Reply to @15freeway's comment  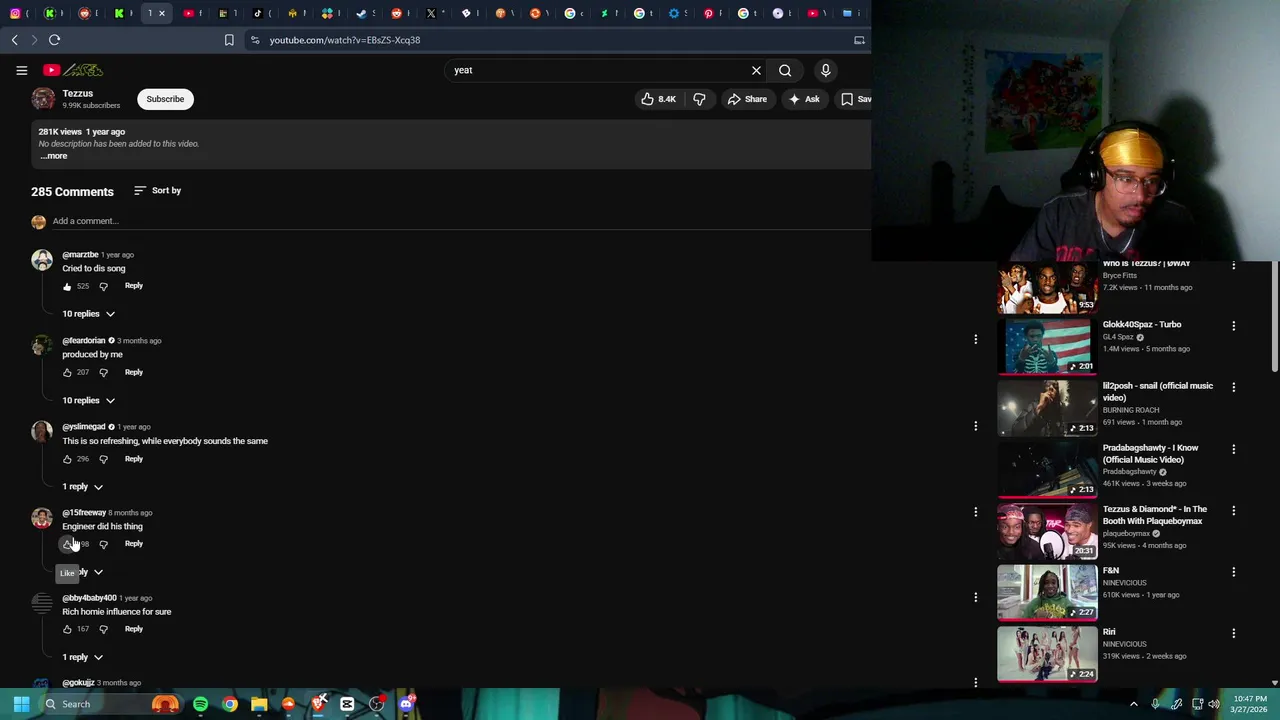(x=133, y=543)
